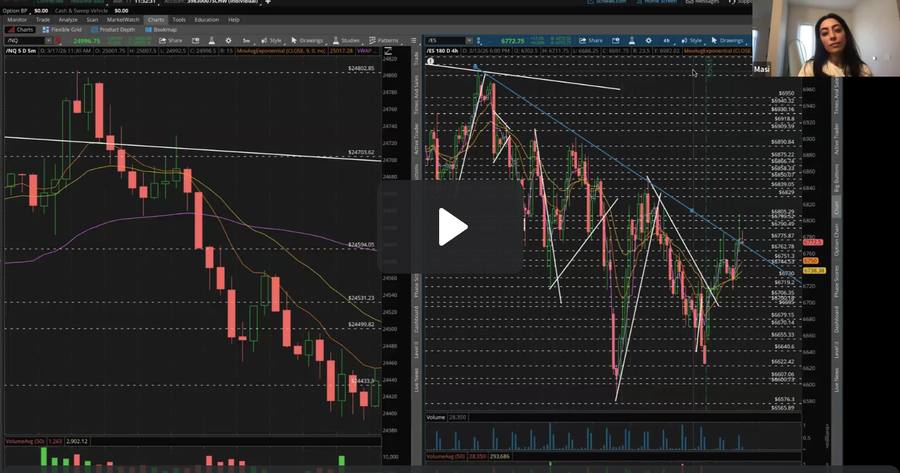Click the $24802.85 price level label

click(361, 68)
